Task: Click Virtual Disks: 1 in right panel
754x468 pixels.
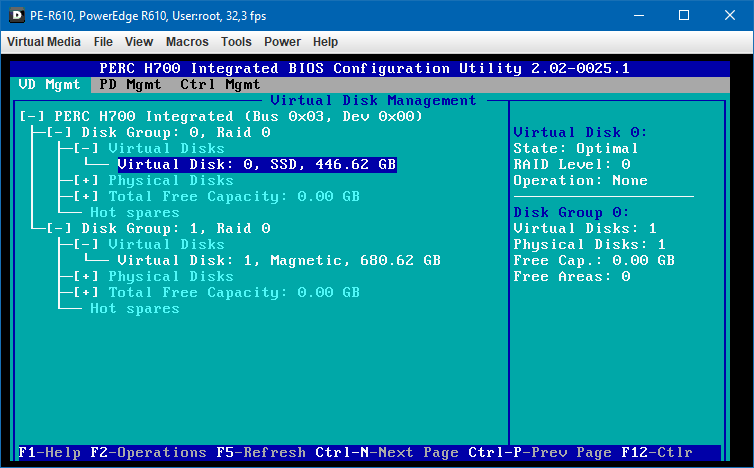Action: pos(585,228)
